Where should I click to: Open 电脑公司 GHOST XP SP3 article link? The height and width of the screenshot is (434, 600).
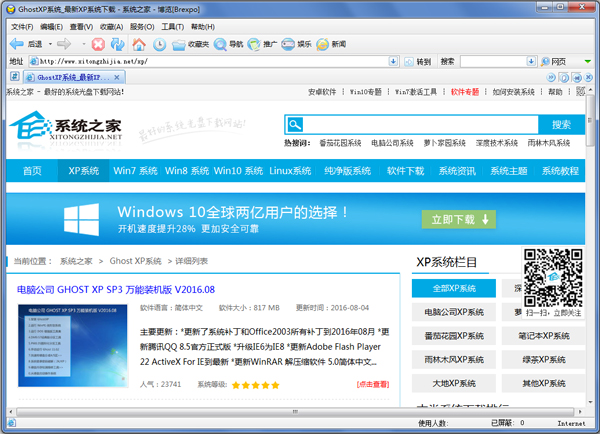coord(116,289)
